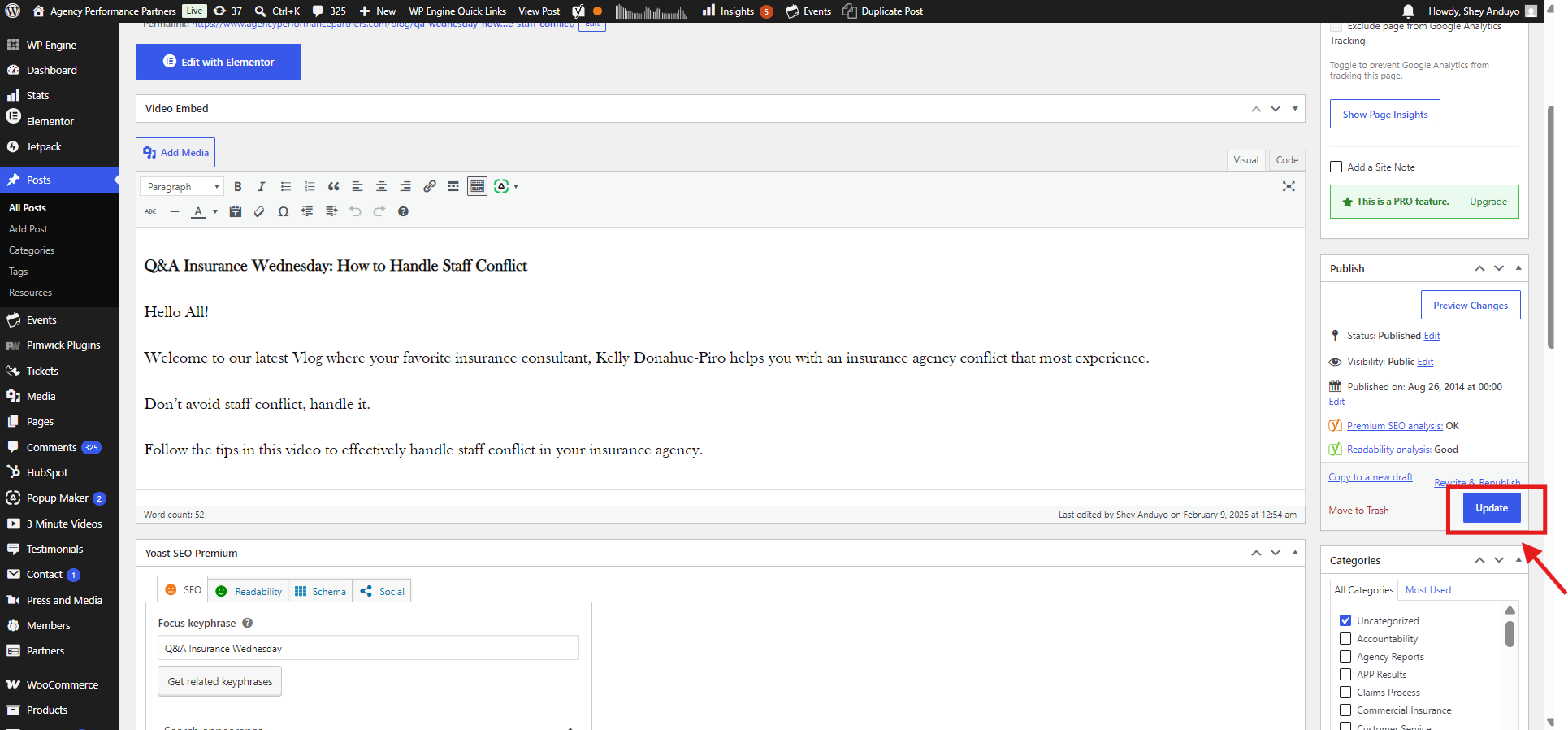Viewport: 1568px width, 730px height.
Task: Open the Paragraph format dropdown
Action: pyautogui.click(x=182, y=187)
